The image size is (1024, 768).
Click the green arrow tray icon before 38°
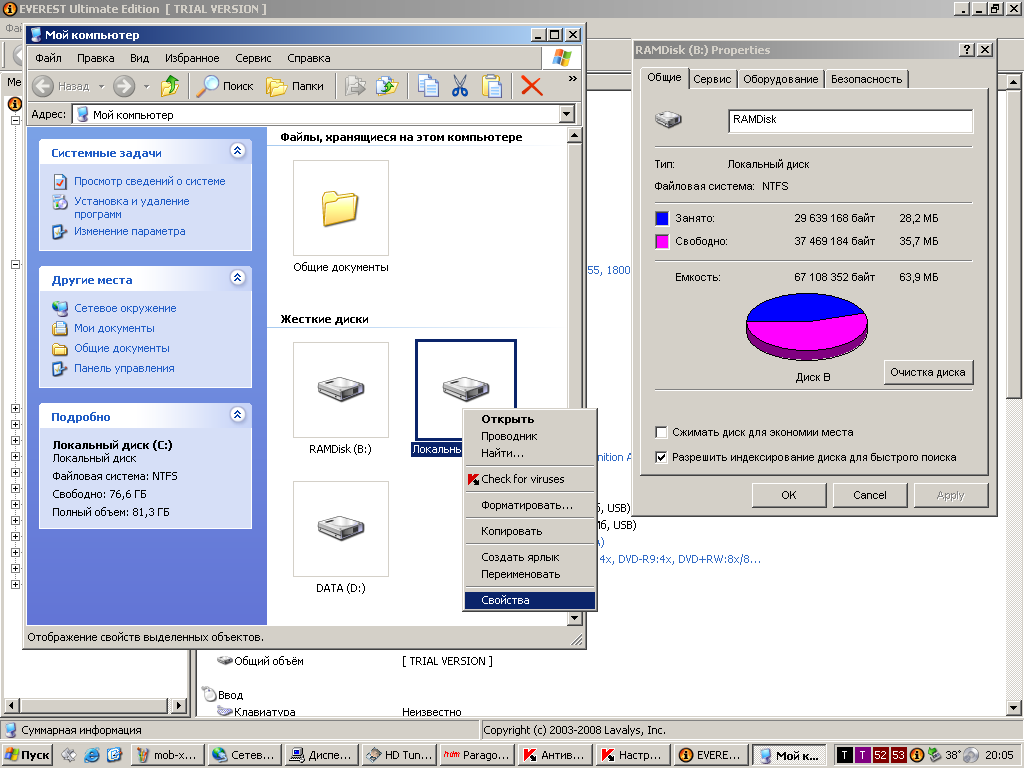coord(935,755)
